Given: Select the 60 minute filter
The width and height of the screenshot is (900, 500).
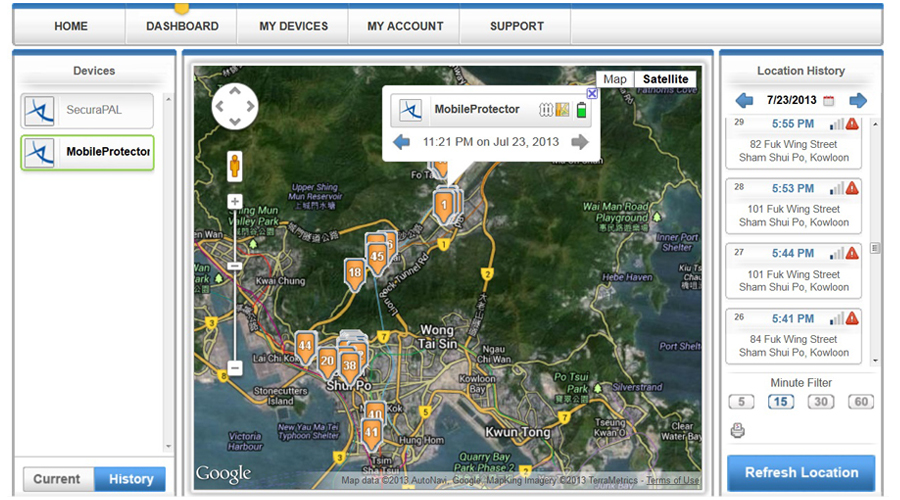Looking at the screenshot, I should [x=861, y=402].
